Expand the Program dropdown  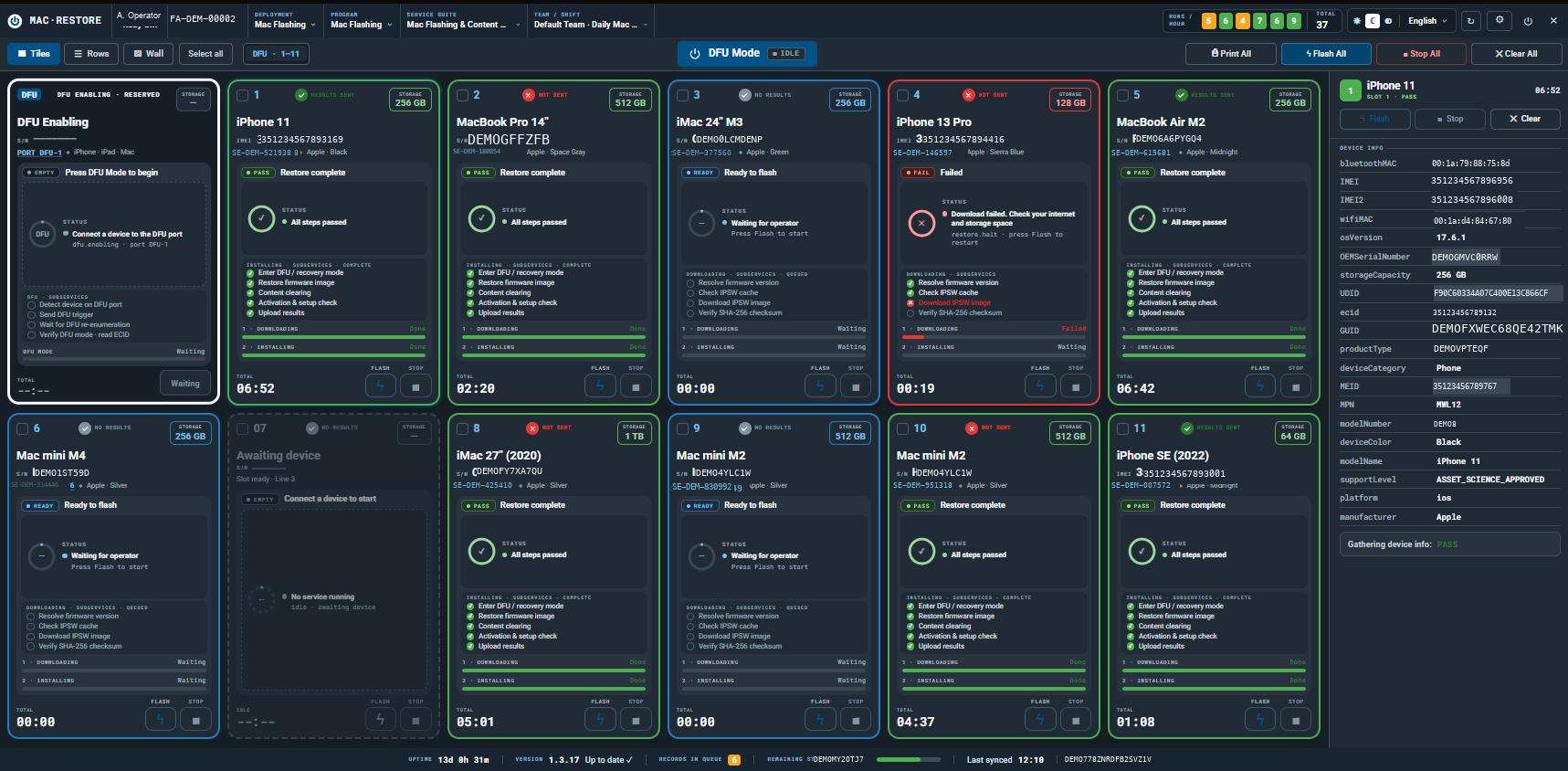click(362, 20)
